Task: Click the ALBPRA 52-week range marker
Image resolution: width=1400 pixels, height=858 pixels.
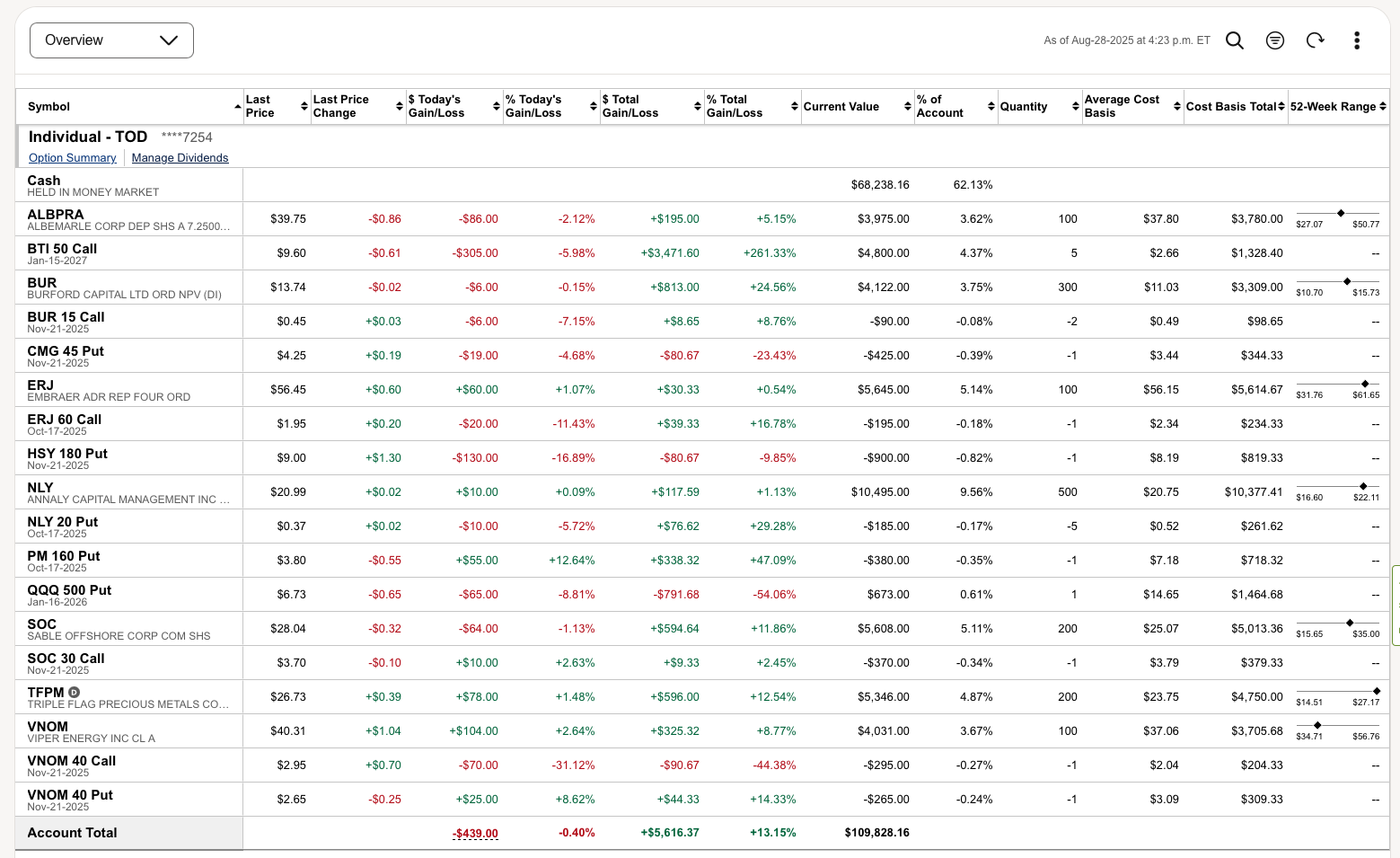Action: 1341,214
